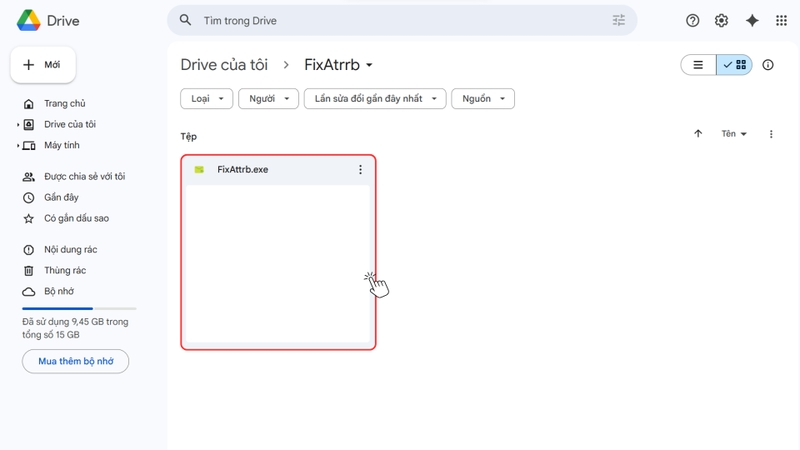
Task: Show details info icon
Action: click(x=768, y=65)
